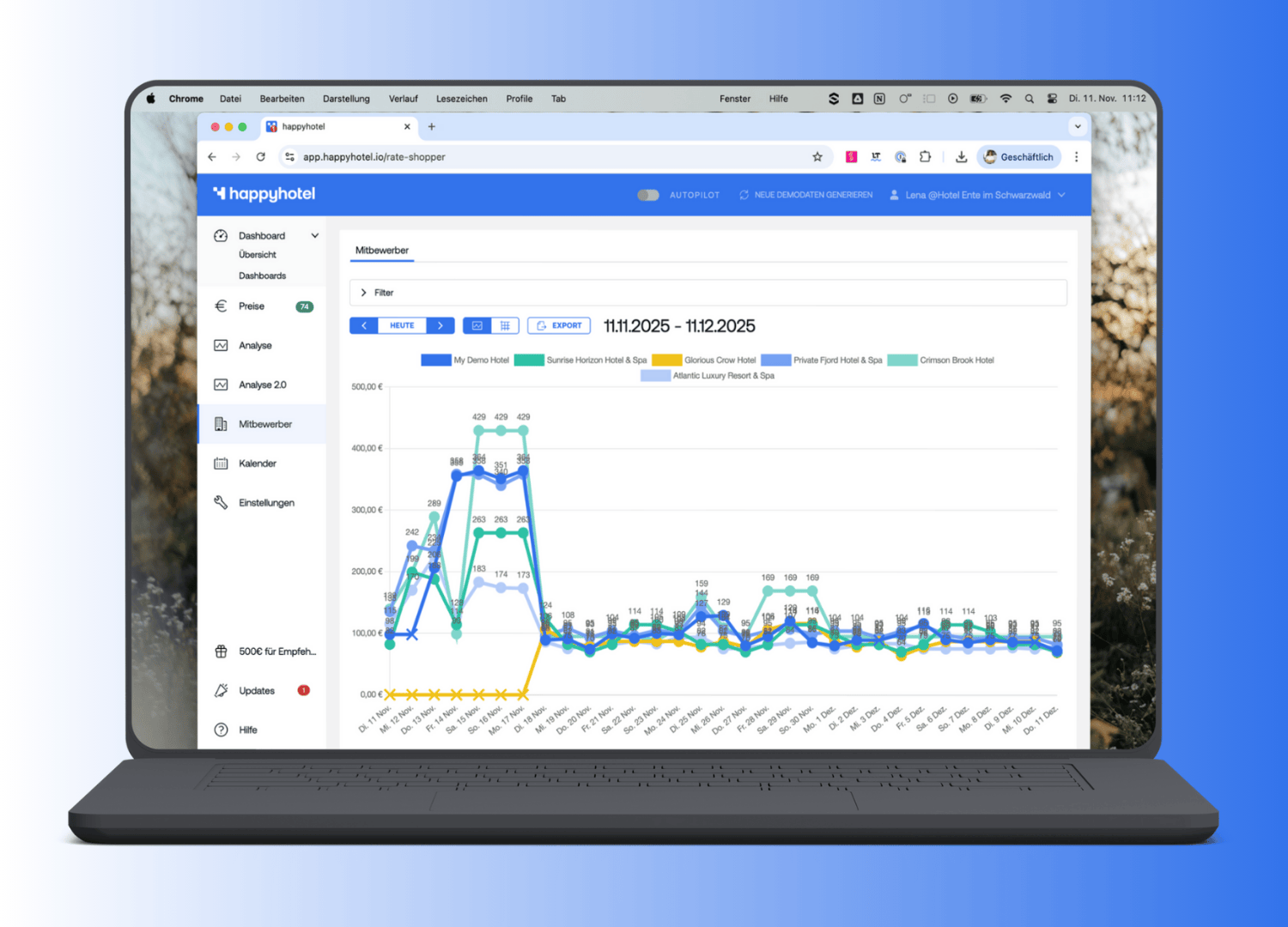Click the Export button

point(559,326)
